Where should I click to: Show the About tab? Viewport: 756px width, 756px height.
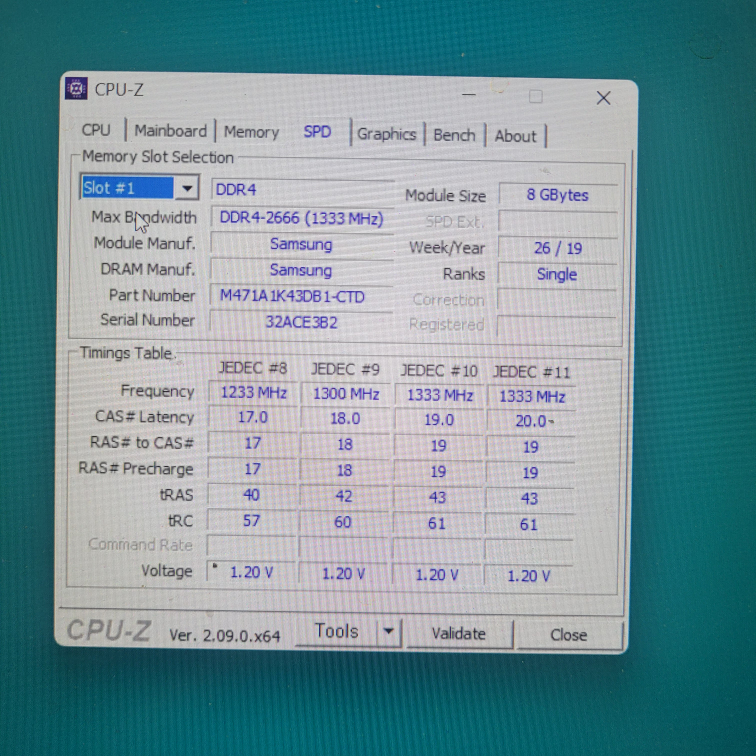tap(515, 136)
